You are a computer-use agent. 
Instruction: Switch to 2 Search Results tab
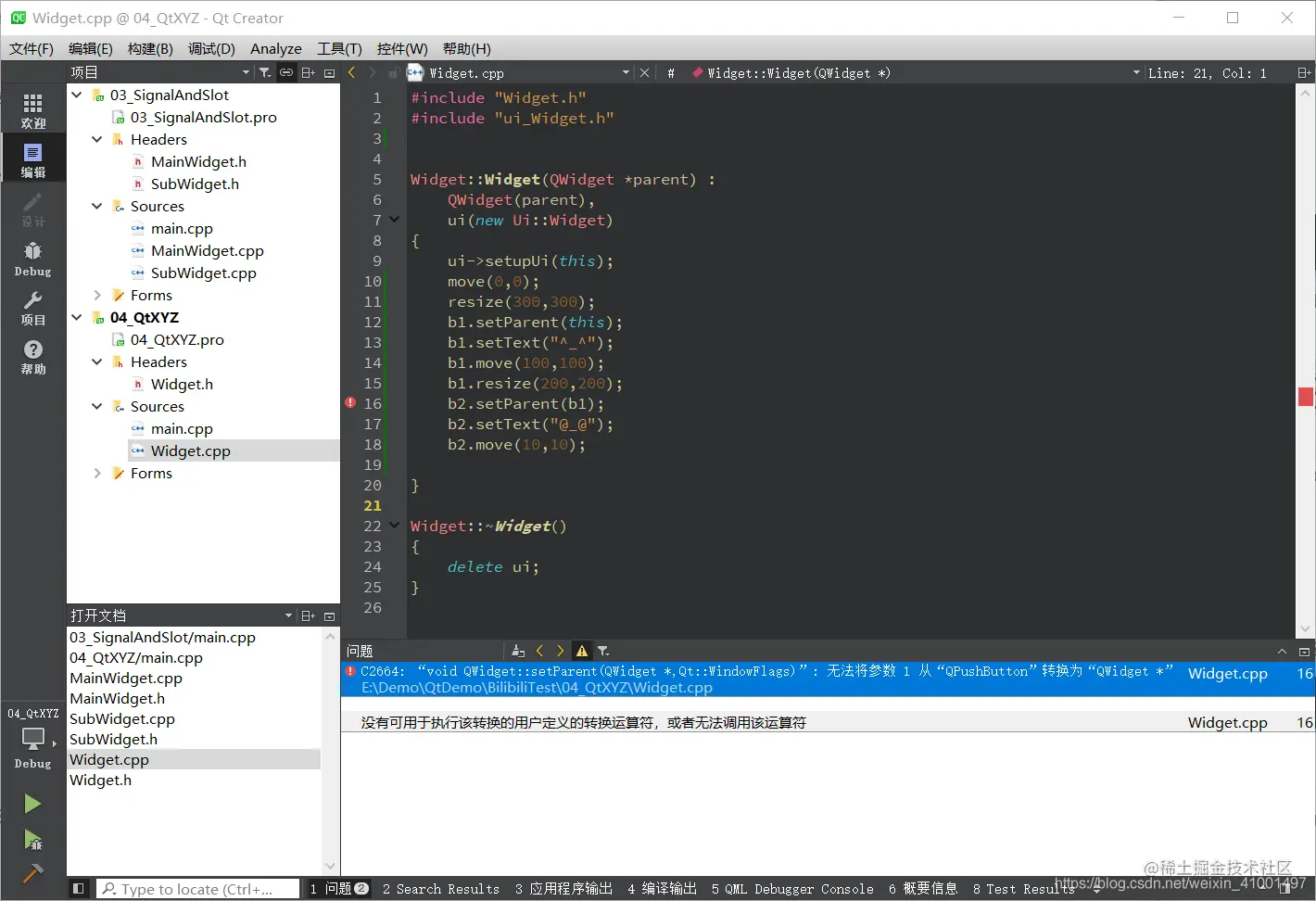(441, 889)
